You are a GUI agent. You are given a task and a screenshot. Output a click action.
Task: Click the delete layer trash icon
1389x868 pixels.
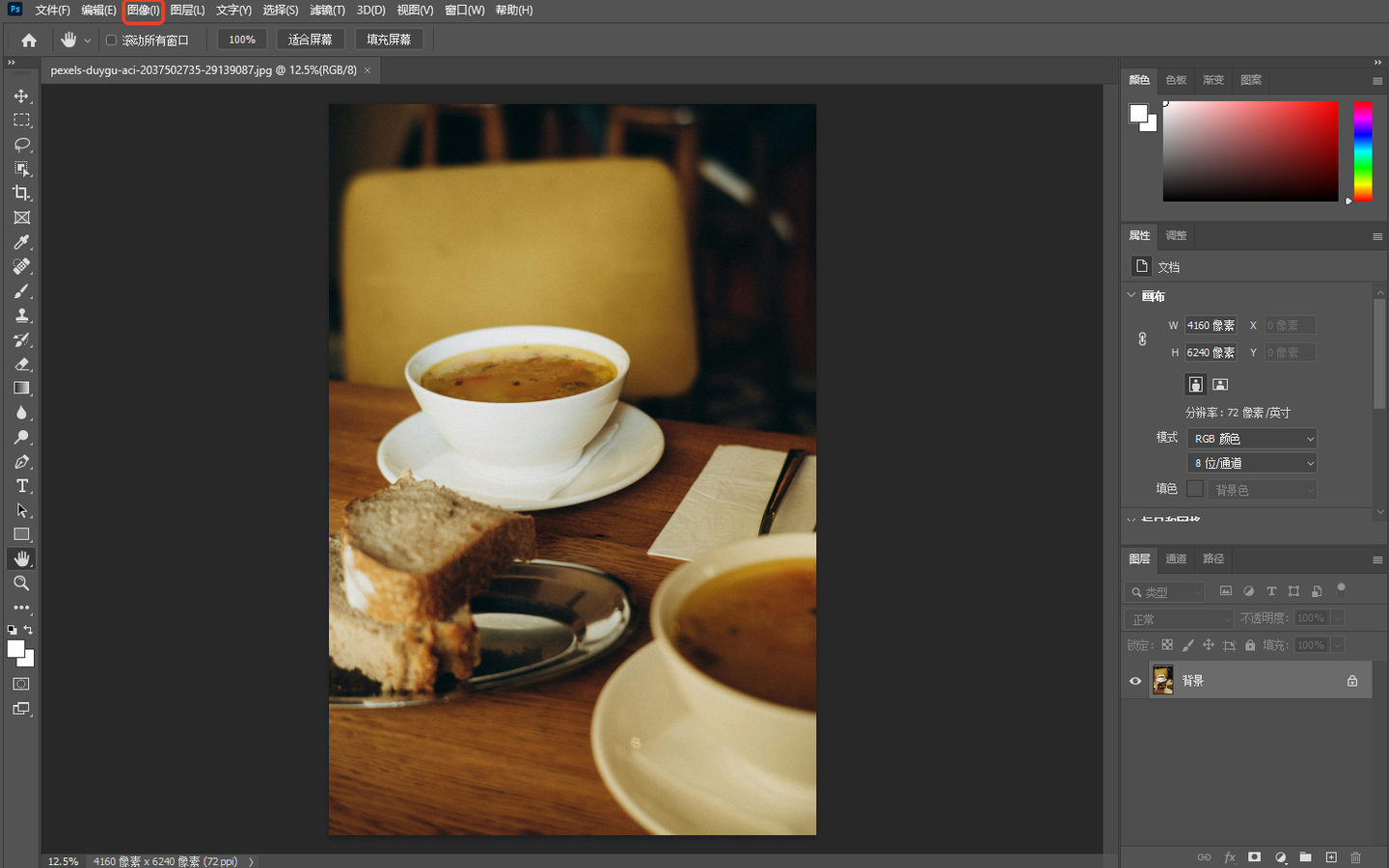pyautogui.click(x=1355, y=857)
